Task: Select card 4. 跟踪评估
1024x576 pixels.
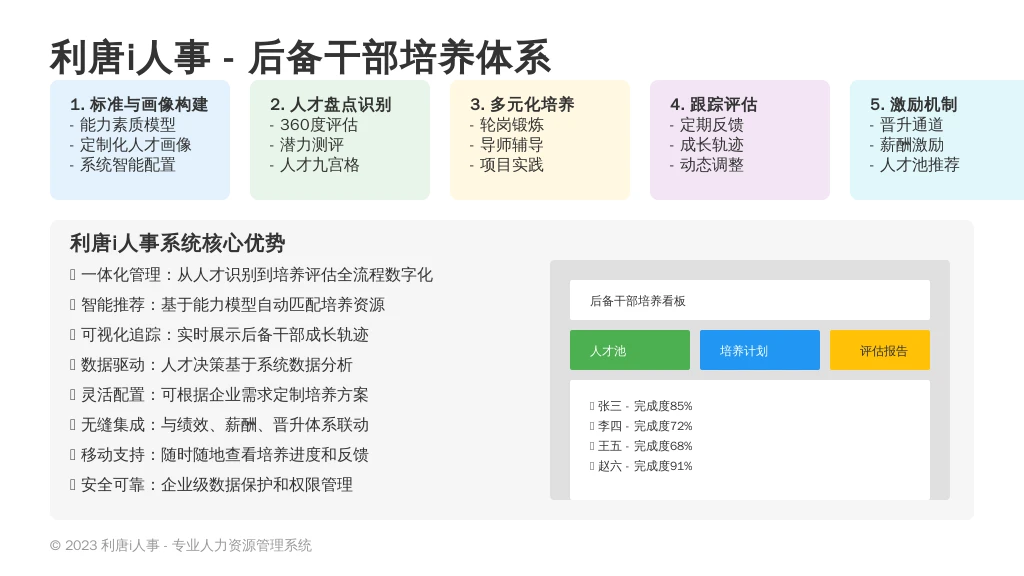Action: coord(740,140)
